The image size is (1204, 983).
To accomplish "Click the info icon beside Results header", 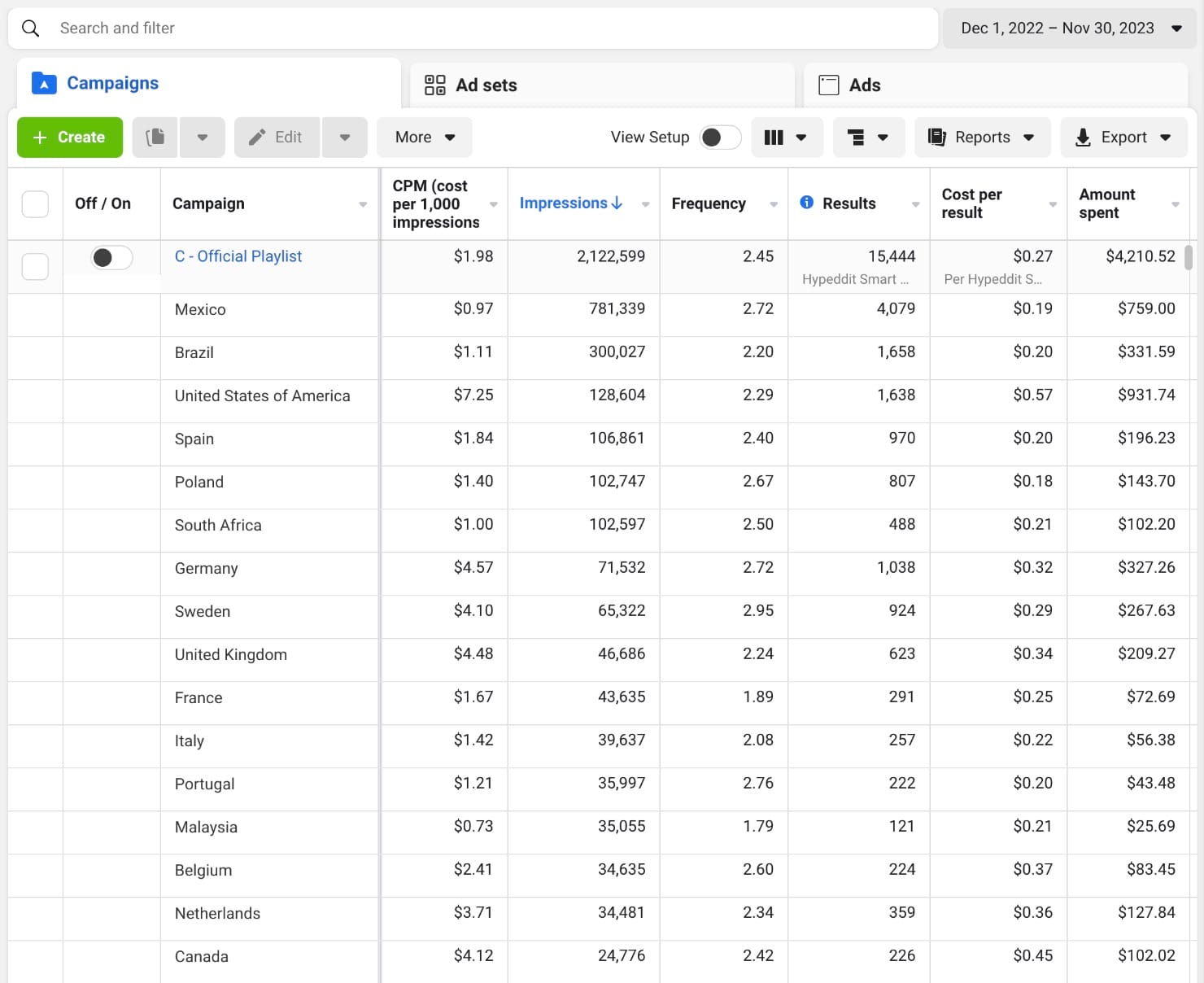I will pos(806,203).
